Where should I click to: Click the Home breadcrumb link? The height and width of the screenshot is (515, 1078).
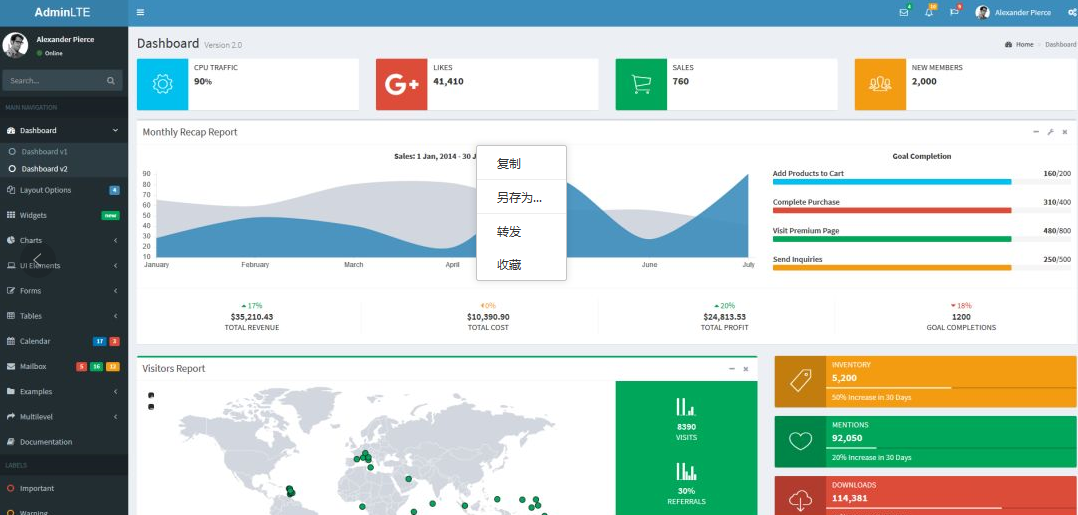[x=1023, y=44]
